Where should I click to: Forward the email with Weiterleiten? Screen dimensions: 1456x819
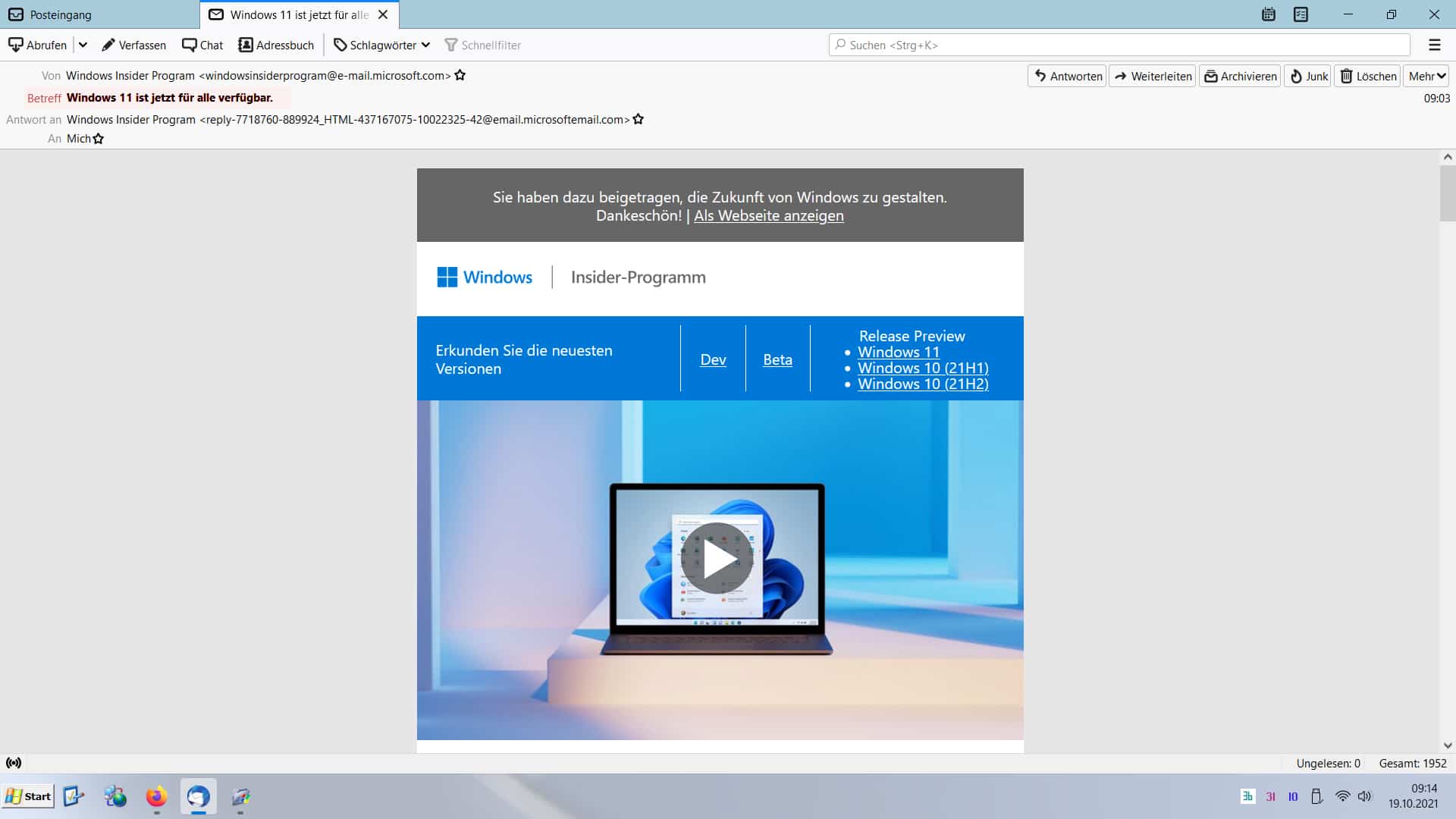coord(1153,76)
